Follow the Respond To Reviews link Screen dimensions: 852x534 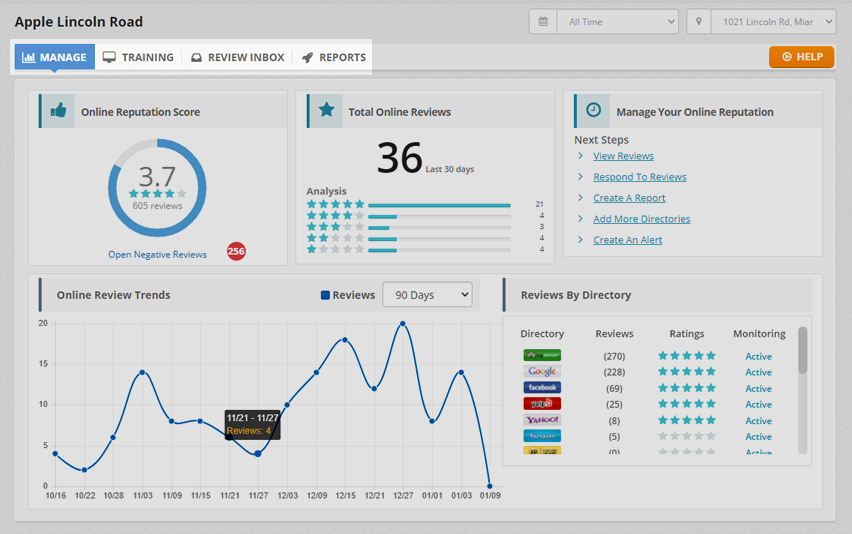pos(639,177)
